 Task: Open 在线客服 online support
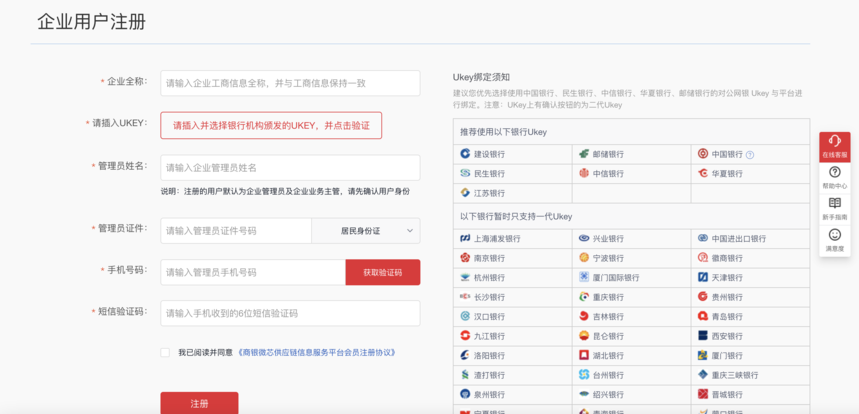(835, 147)
